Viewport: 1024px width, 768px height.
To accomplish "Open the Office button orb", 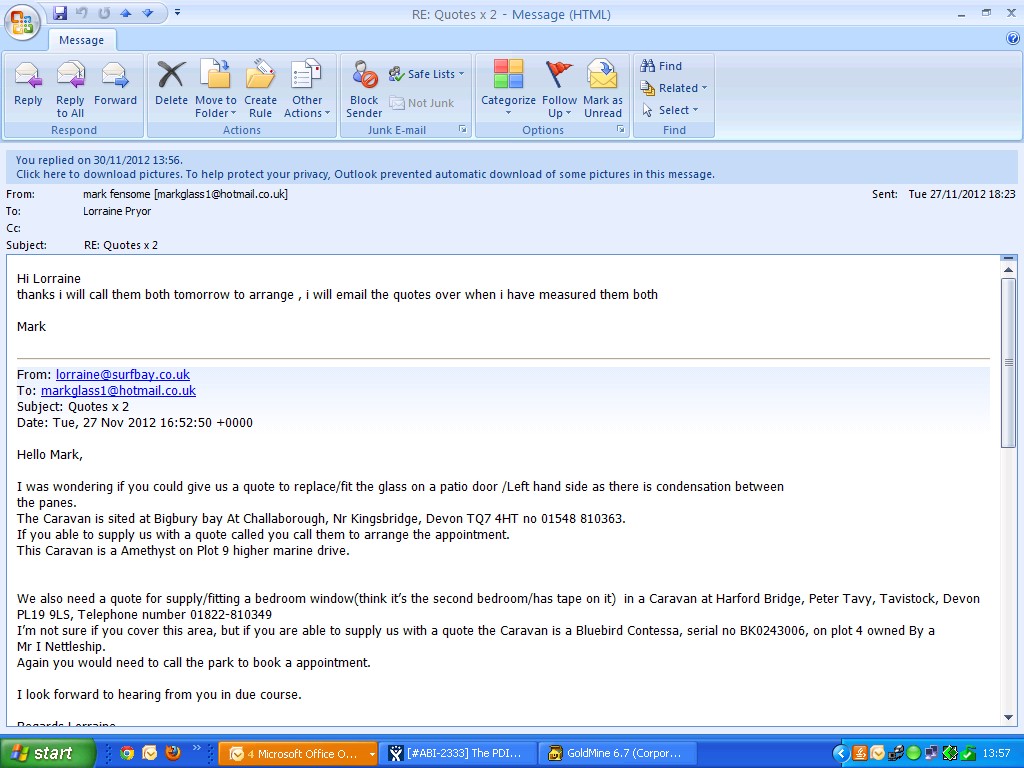I will (22, 22).
